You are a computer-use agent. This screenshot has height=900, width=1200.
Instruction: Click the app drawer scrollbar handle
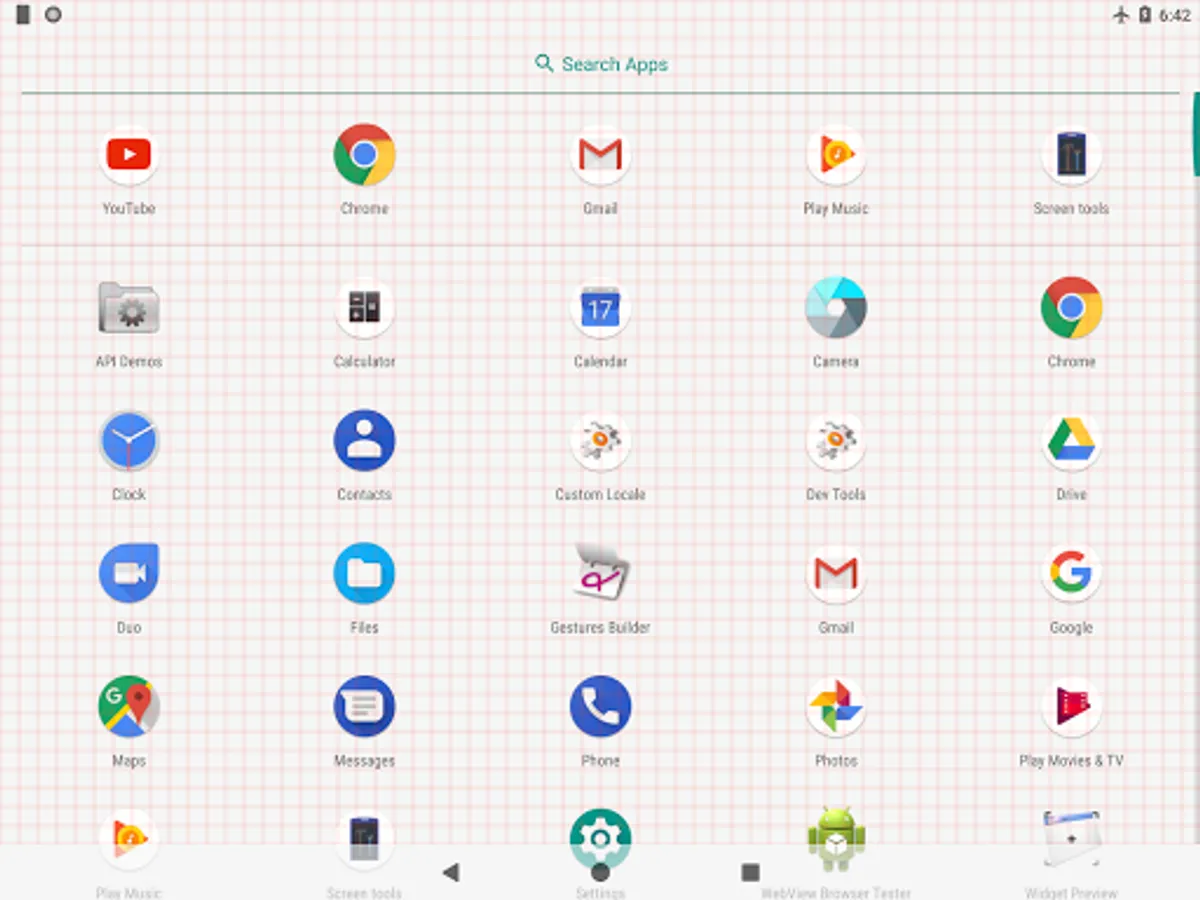coord(1195,134)
